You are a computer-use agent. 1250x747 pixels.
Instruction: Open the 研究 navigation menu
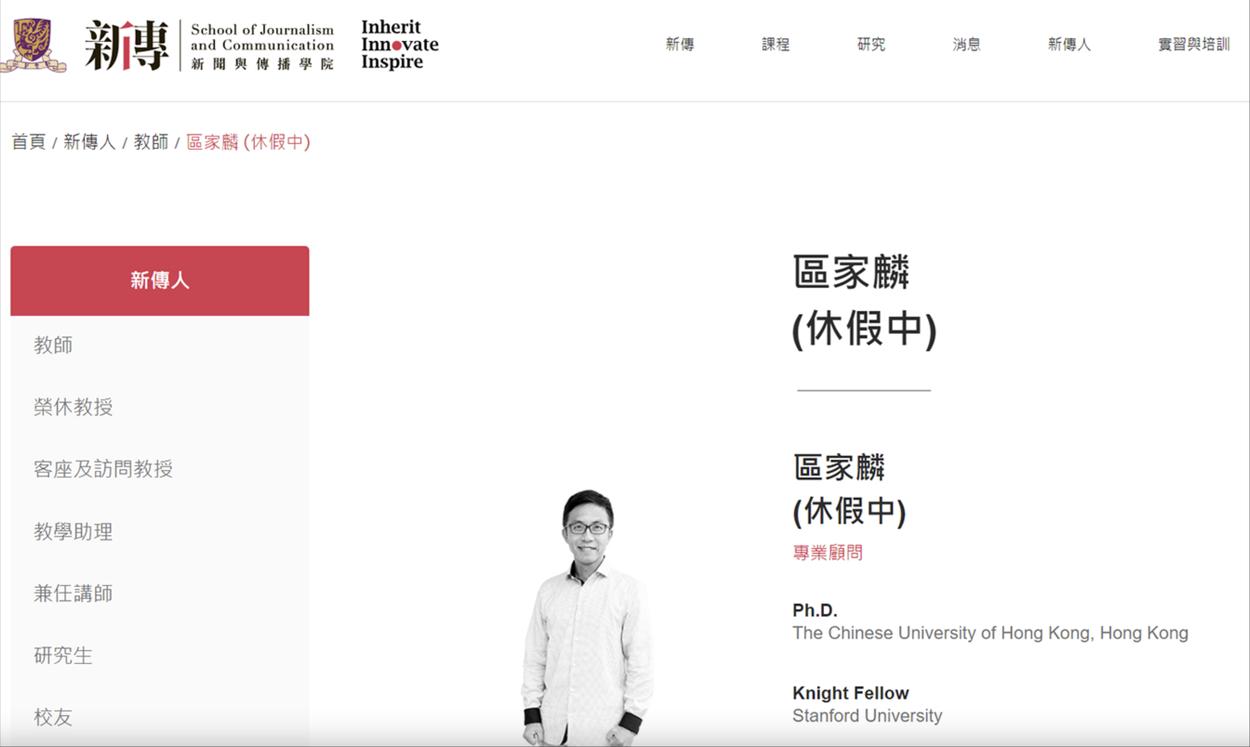(x=871, y=44)
